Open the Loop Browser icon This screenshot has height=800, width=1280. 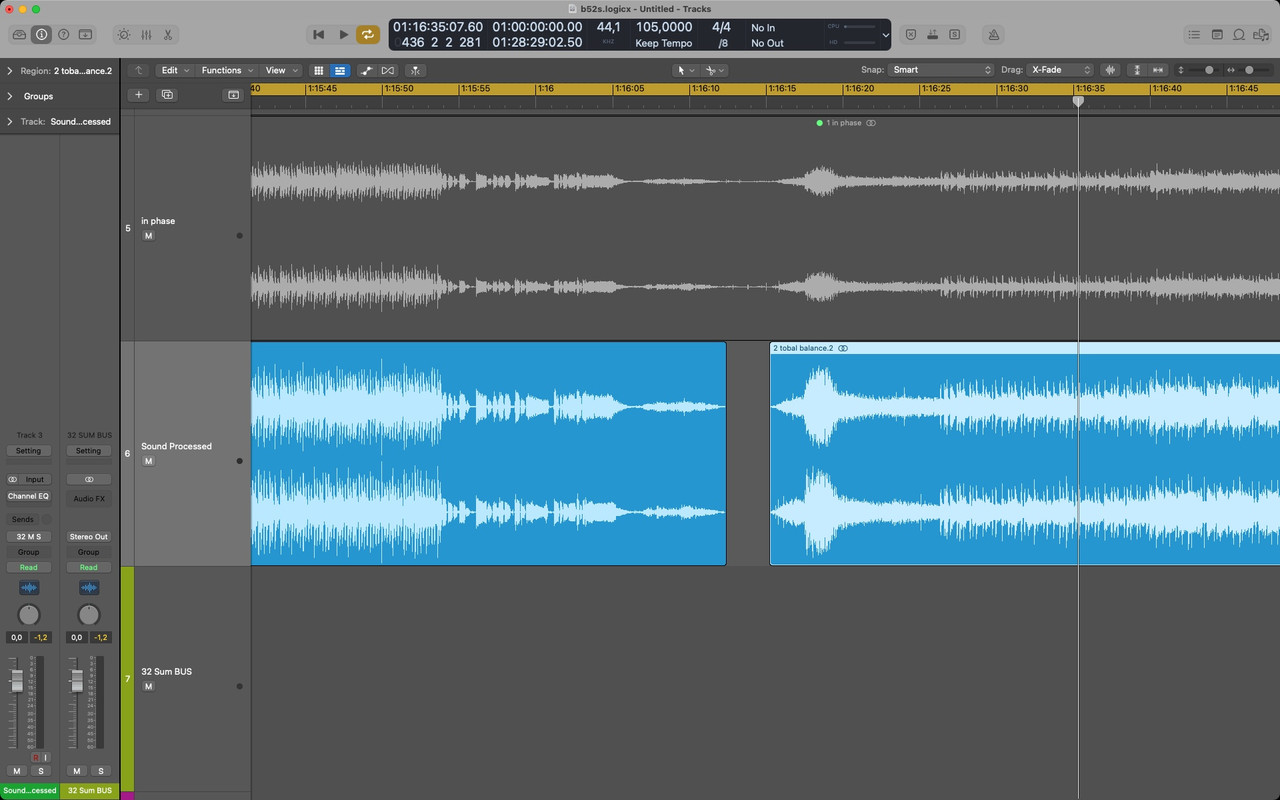pyautogui.click(x=1239, y=34)
